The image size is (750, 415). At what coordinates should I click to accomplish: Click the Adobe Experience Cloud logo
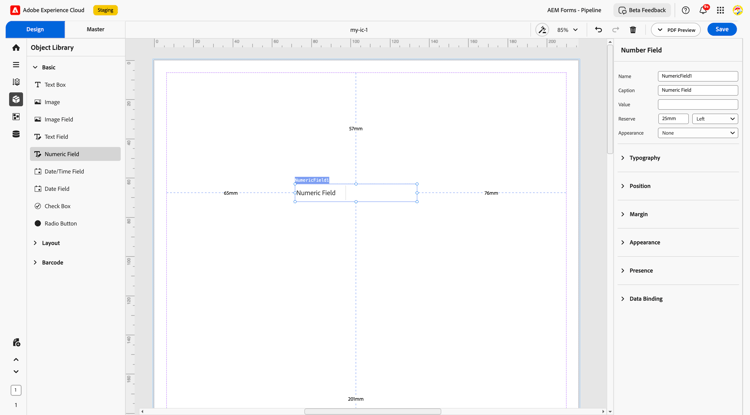click(x=15, y=10)
